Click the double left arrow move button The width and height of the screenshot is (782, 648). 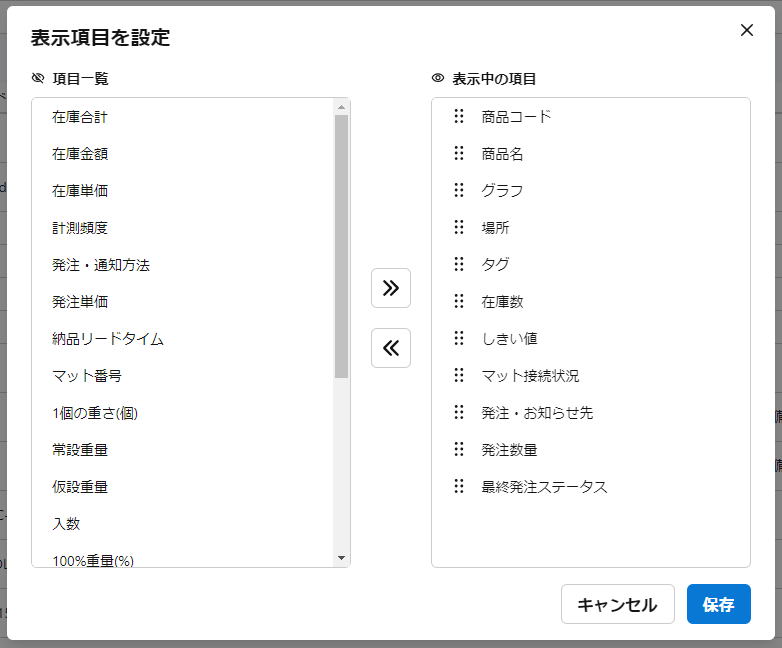(x=391, y=348)
